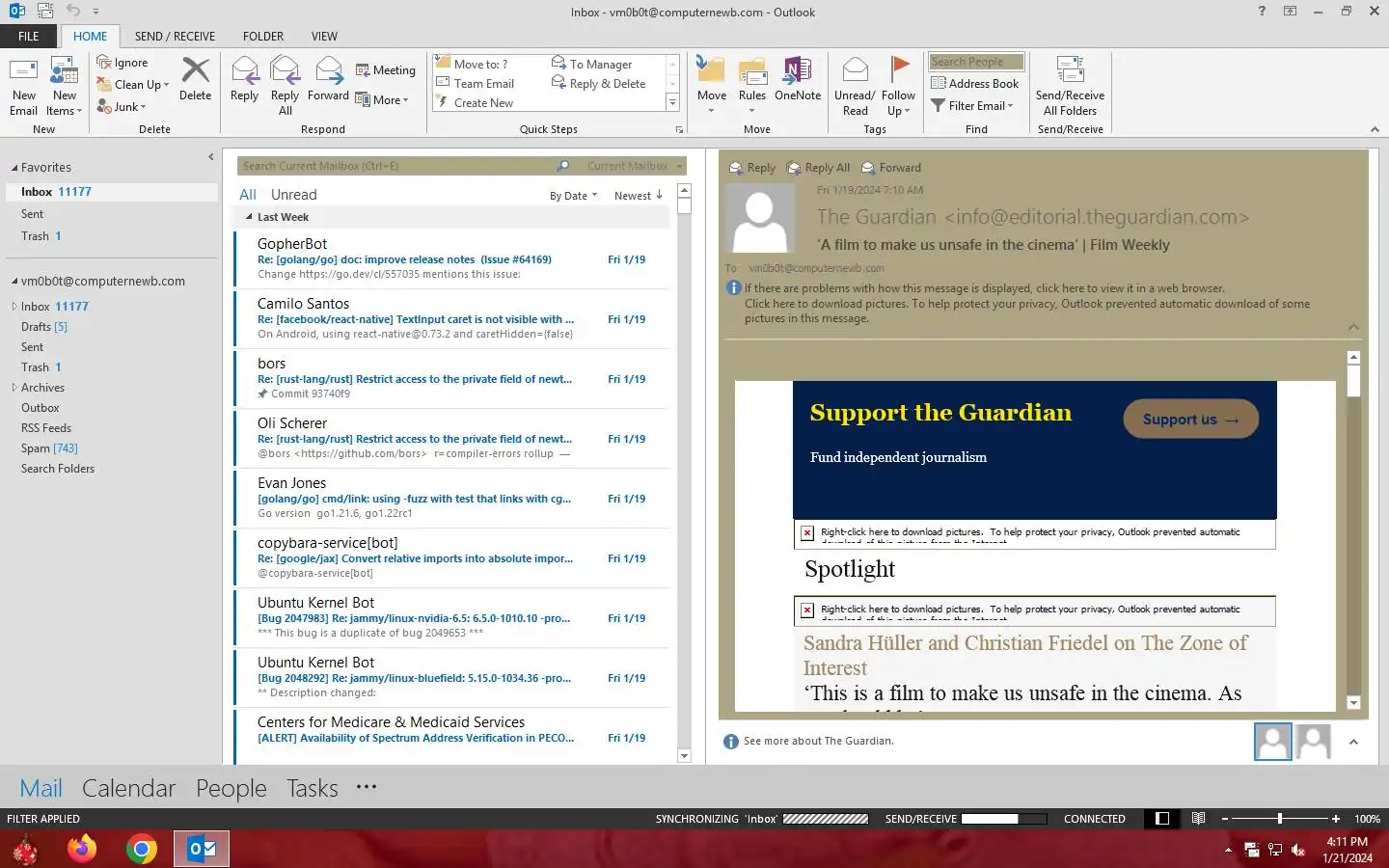Open the Junk options dropdown
1389x868 pixels.
tap(122, 107)
